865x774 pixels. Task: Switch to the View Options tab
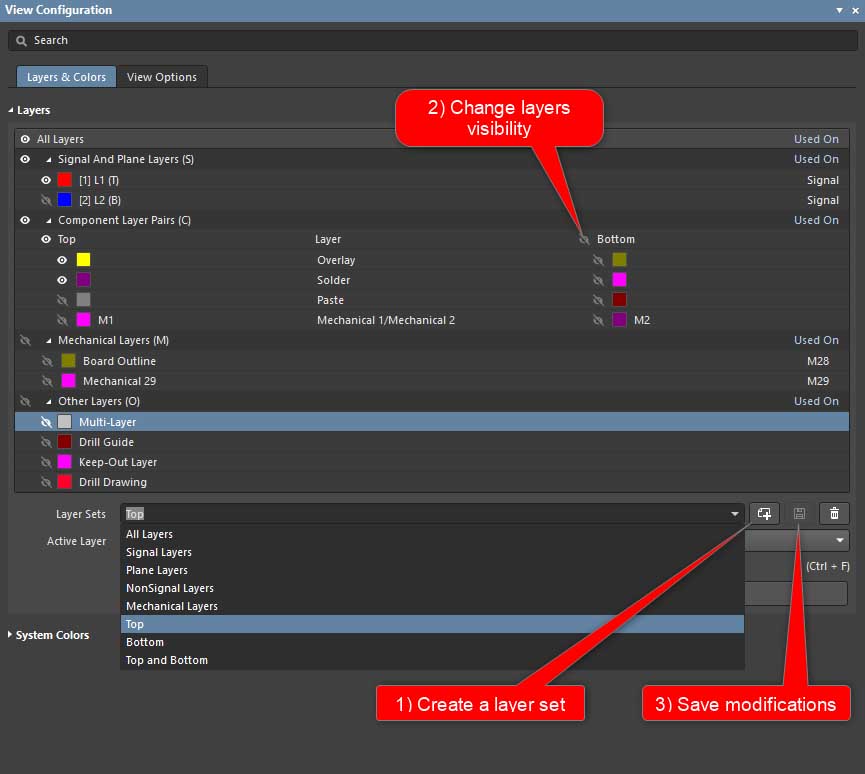(162, 77)
